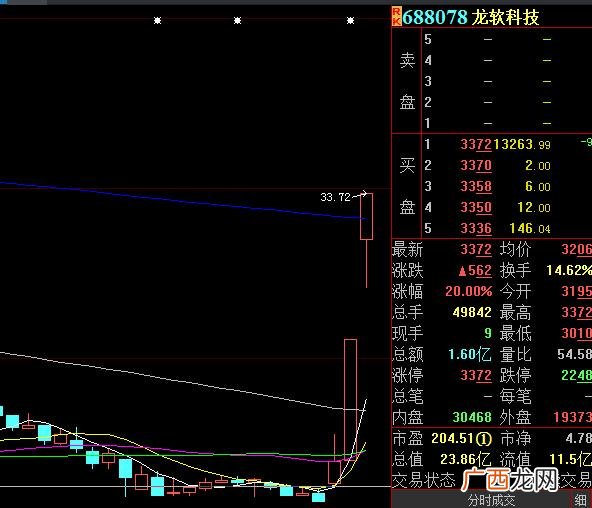Open the 分时成交 tab
Image resolution: width=592 pixels, height=508 pixels.
click(x=491, y=500)
